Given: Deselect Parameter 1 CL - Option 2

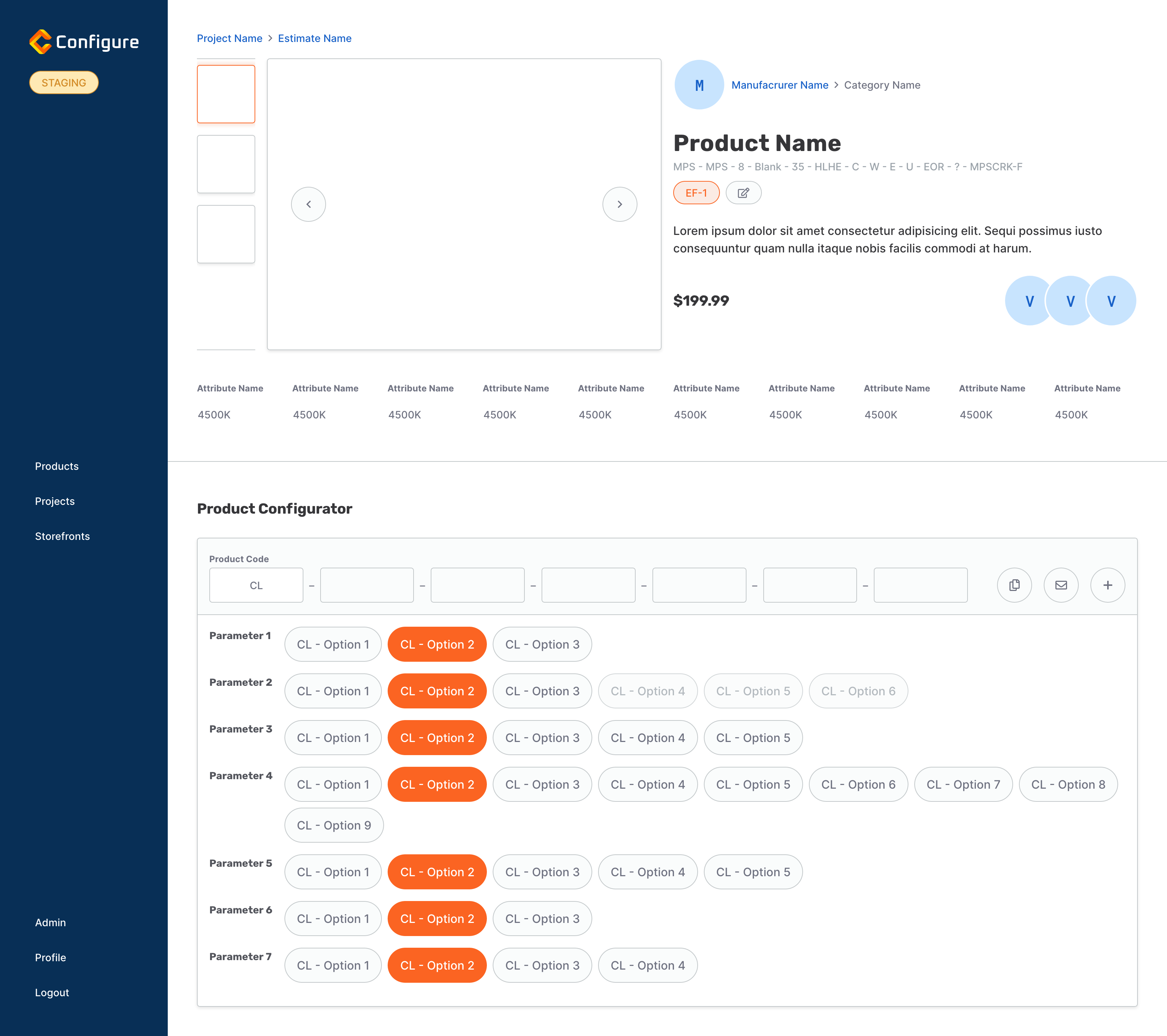Looking at the screenshot, I should [x=437, y=644].
